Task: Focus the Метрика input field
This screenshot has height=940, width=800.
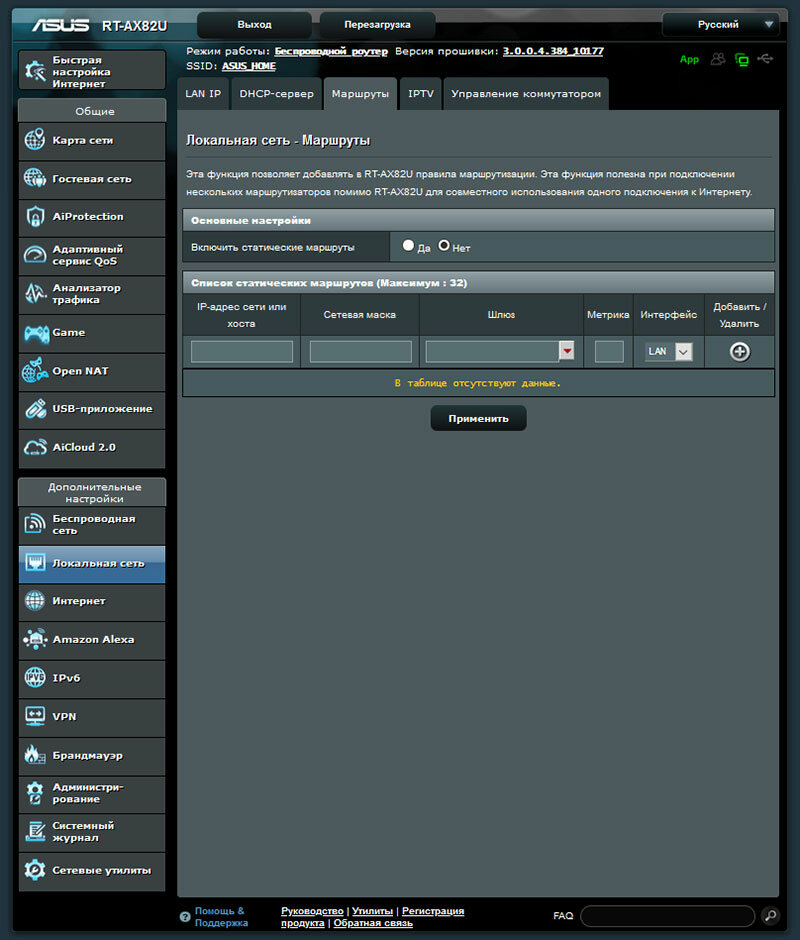Action: 609,351
